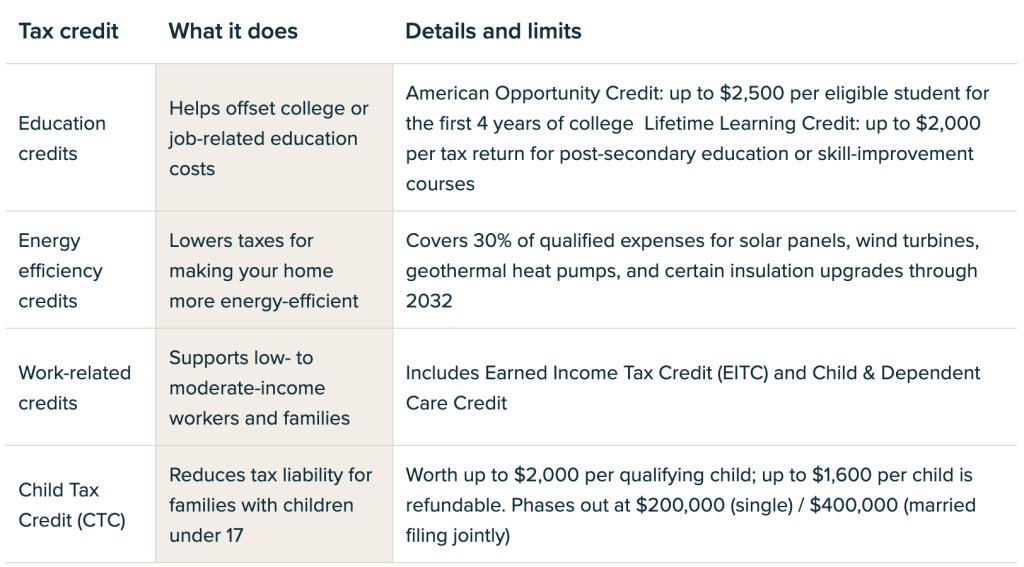Click the year '2032' in energy details

429,301
